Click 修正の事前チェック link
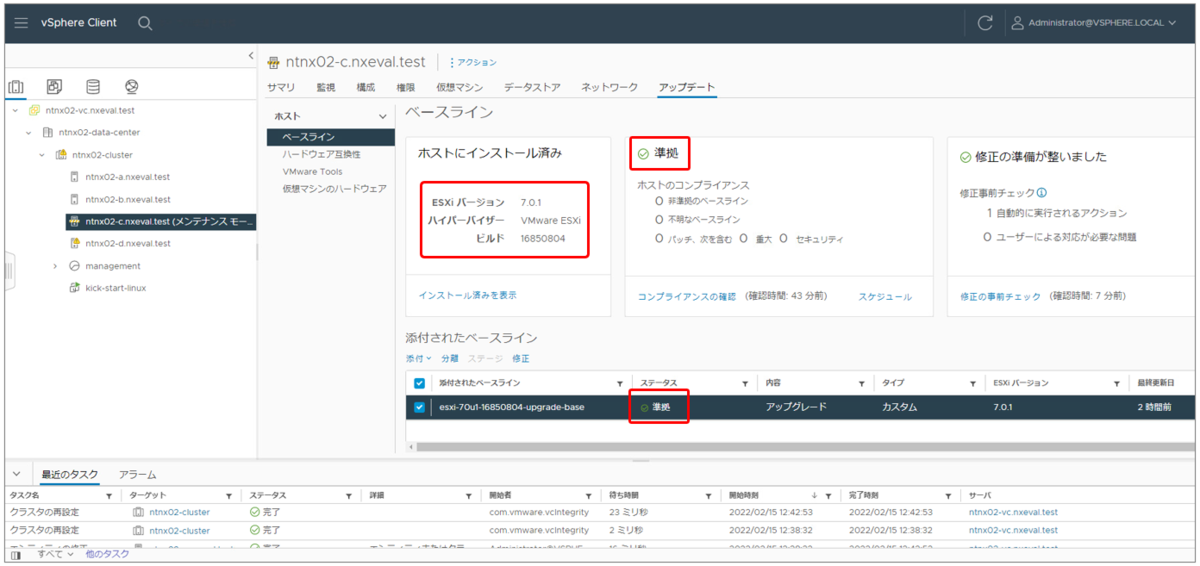 1000,297
